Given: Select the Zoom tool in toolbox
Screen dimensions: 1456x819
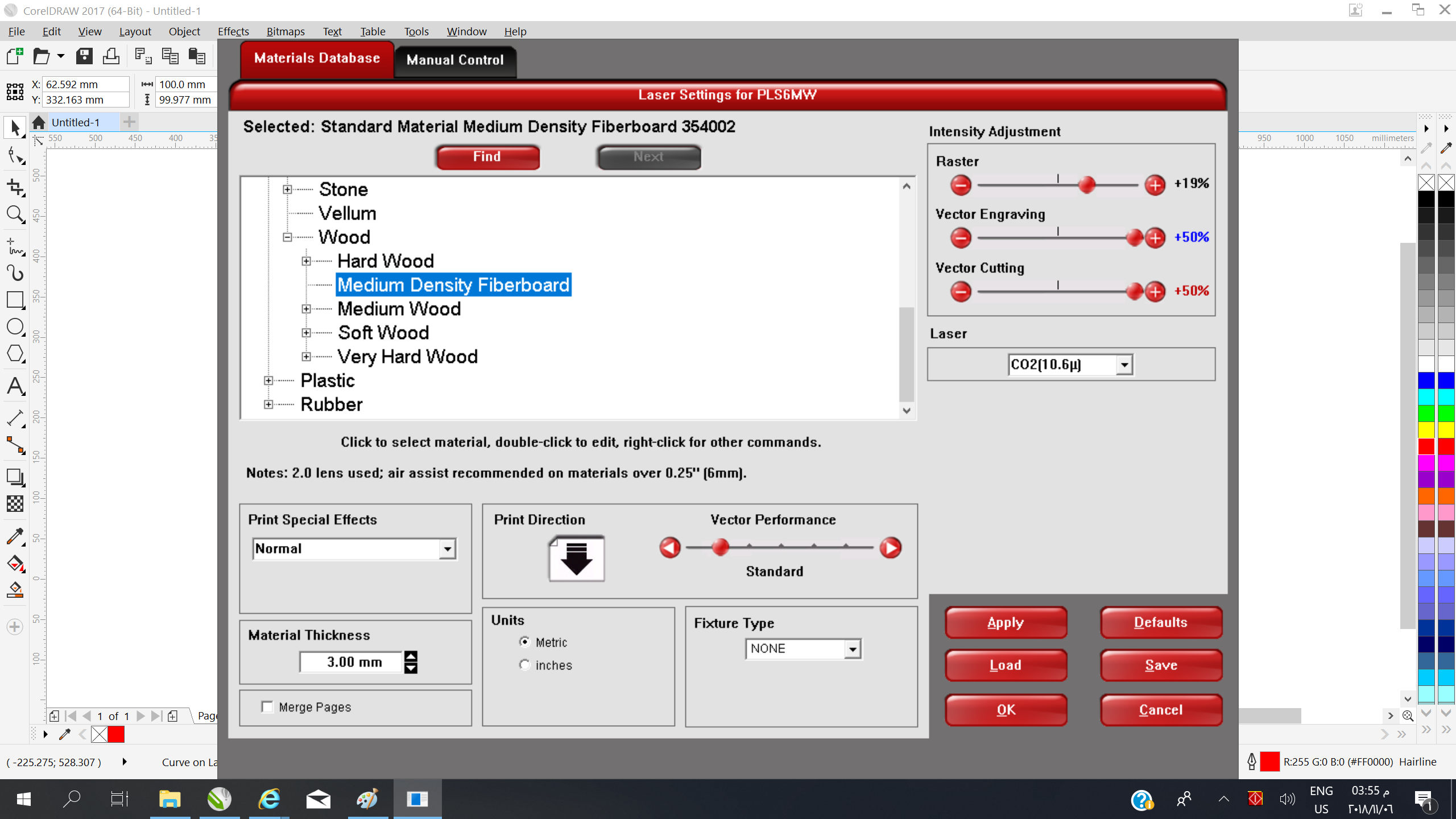Looking at the screenshot, I should [15, 214].
